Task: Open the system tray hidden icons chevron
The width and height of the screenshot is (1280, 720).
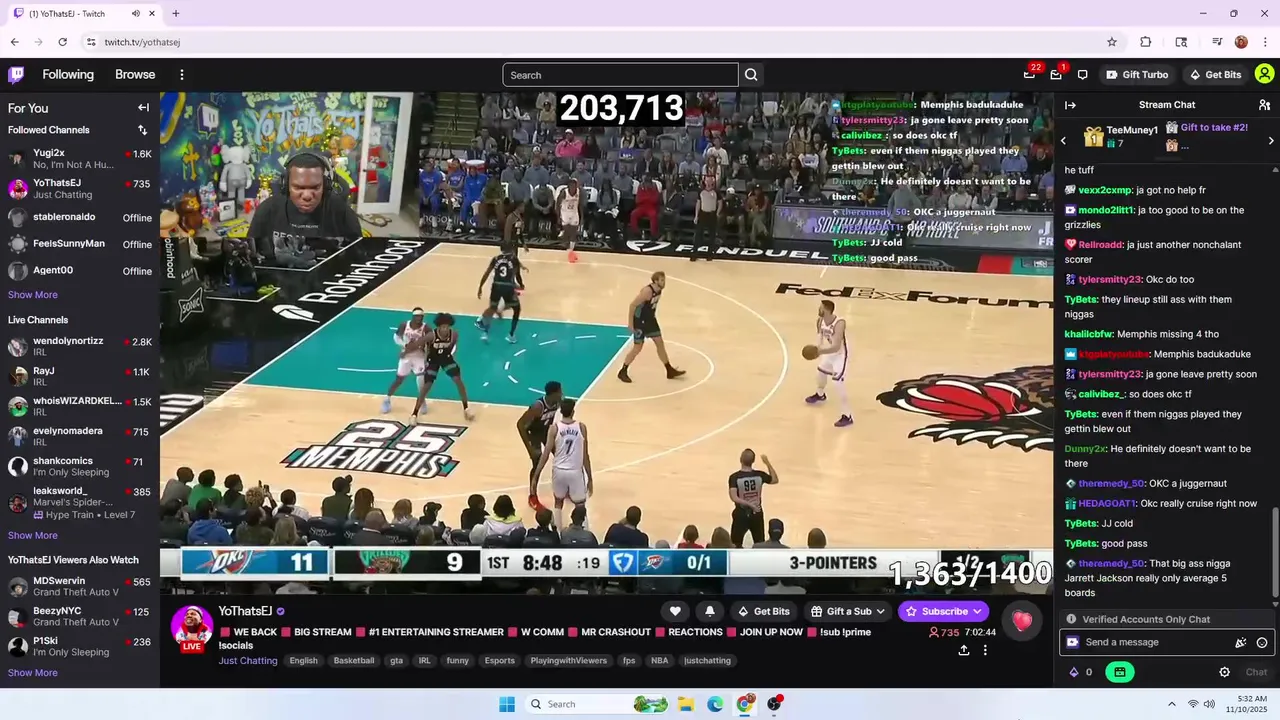Action: (1172, 704)
